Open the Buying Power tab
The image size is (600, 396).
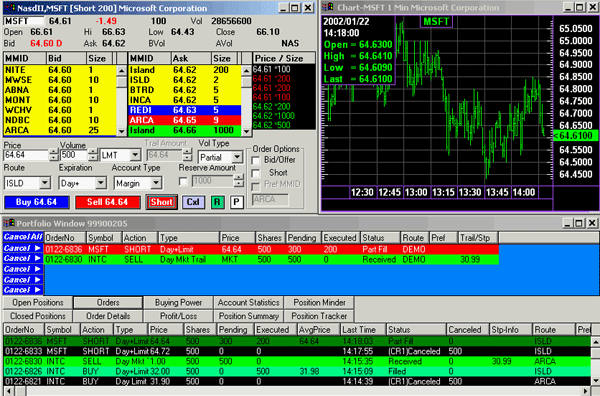(x=178, y=303)
